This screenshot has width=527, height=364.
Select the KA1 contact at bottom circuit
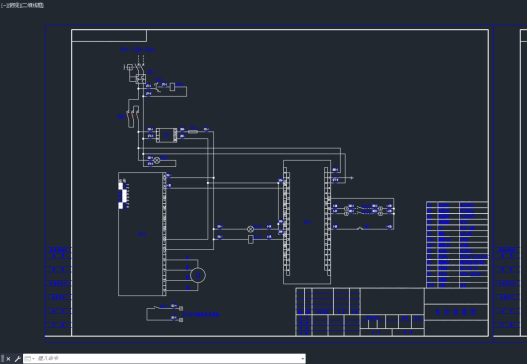point(157,307)
